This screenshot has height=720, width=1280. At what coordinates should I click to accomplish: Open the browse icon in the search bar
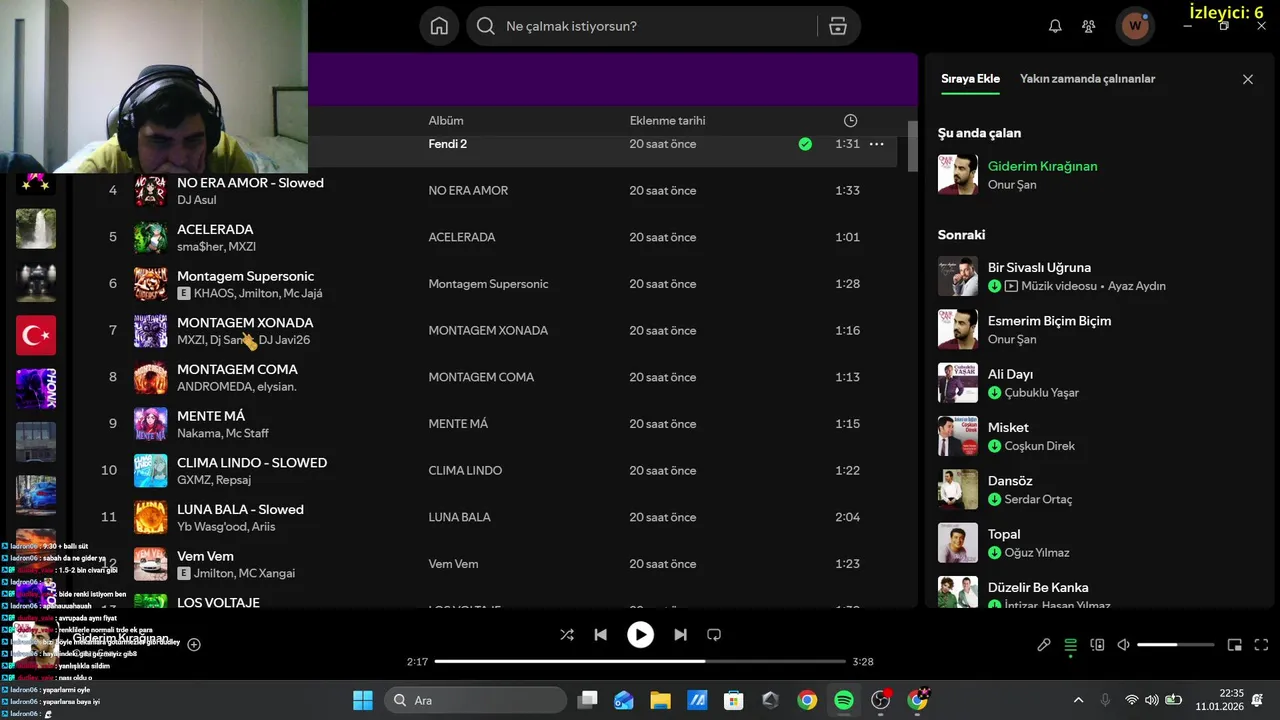[838, 26]
